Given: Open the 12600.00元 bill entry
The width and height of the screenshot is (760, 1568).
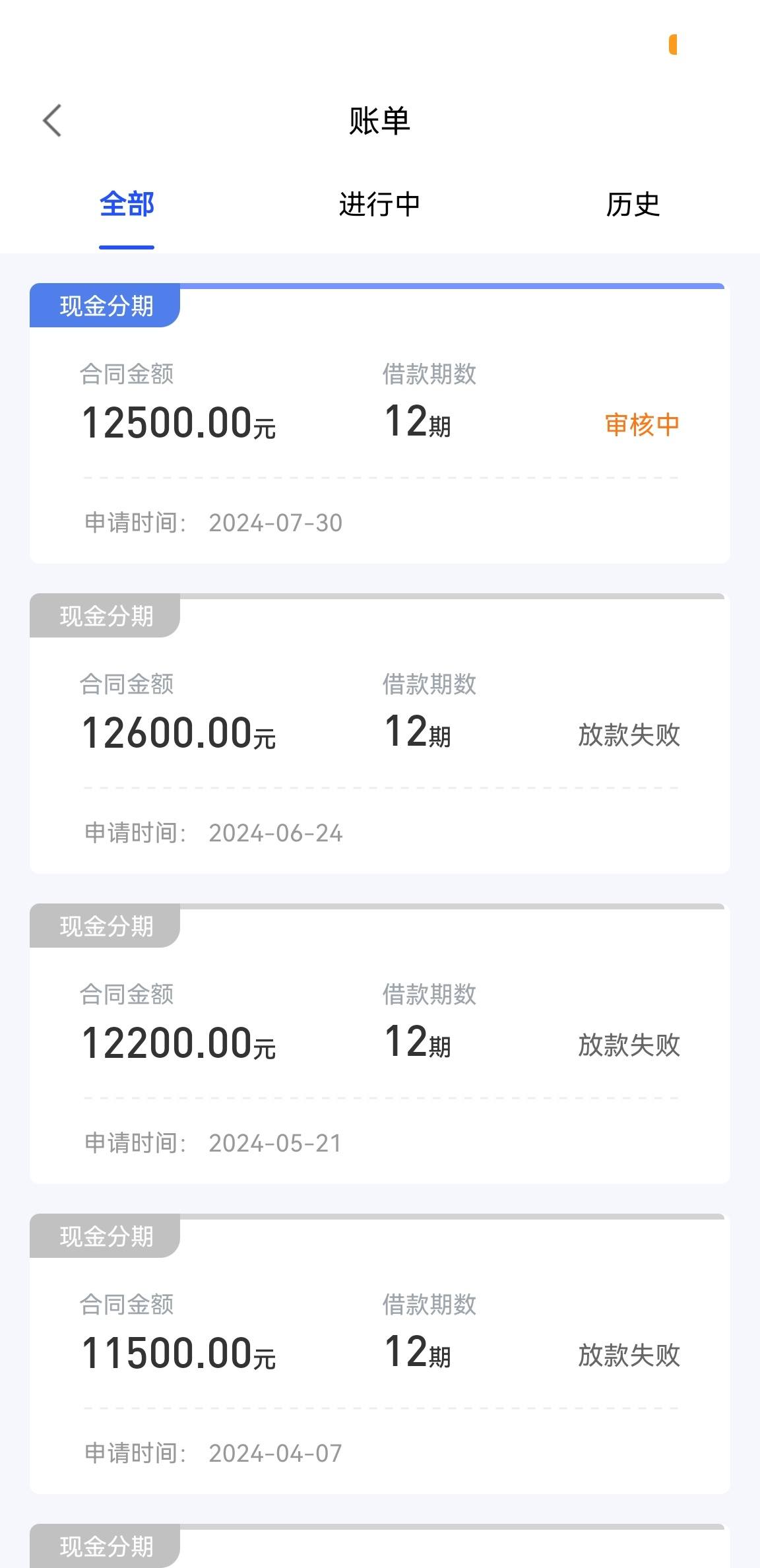Looking at the screenshot, I should (379, 733).
